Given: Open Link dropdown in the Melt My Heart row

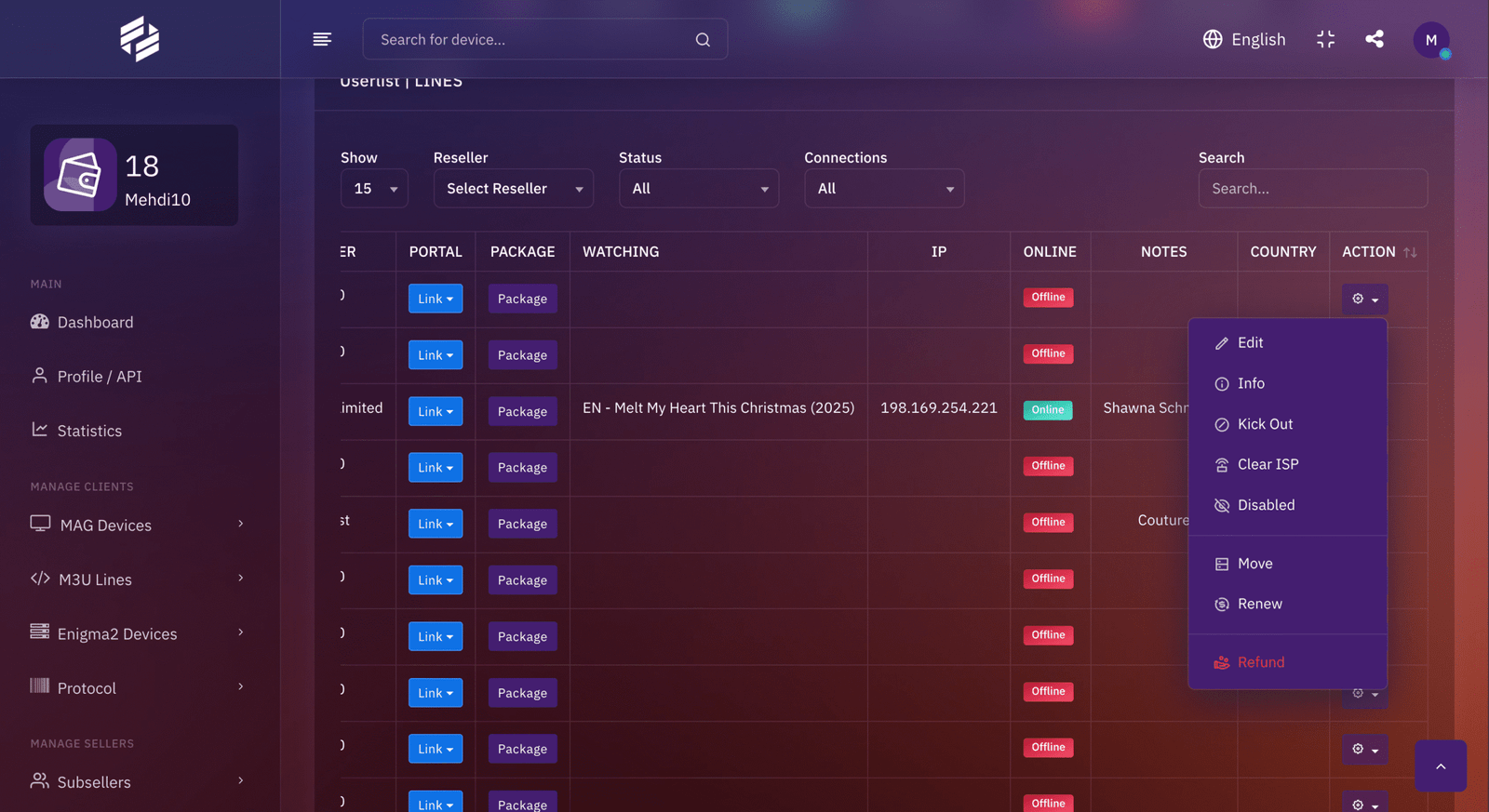Looking at the screenshot, I should pos(436,411).
